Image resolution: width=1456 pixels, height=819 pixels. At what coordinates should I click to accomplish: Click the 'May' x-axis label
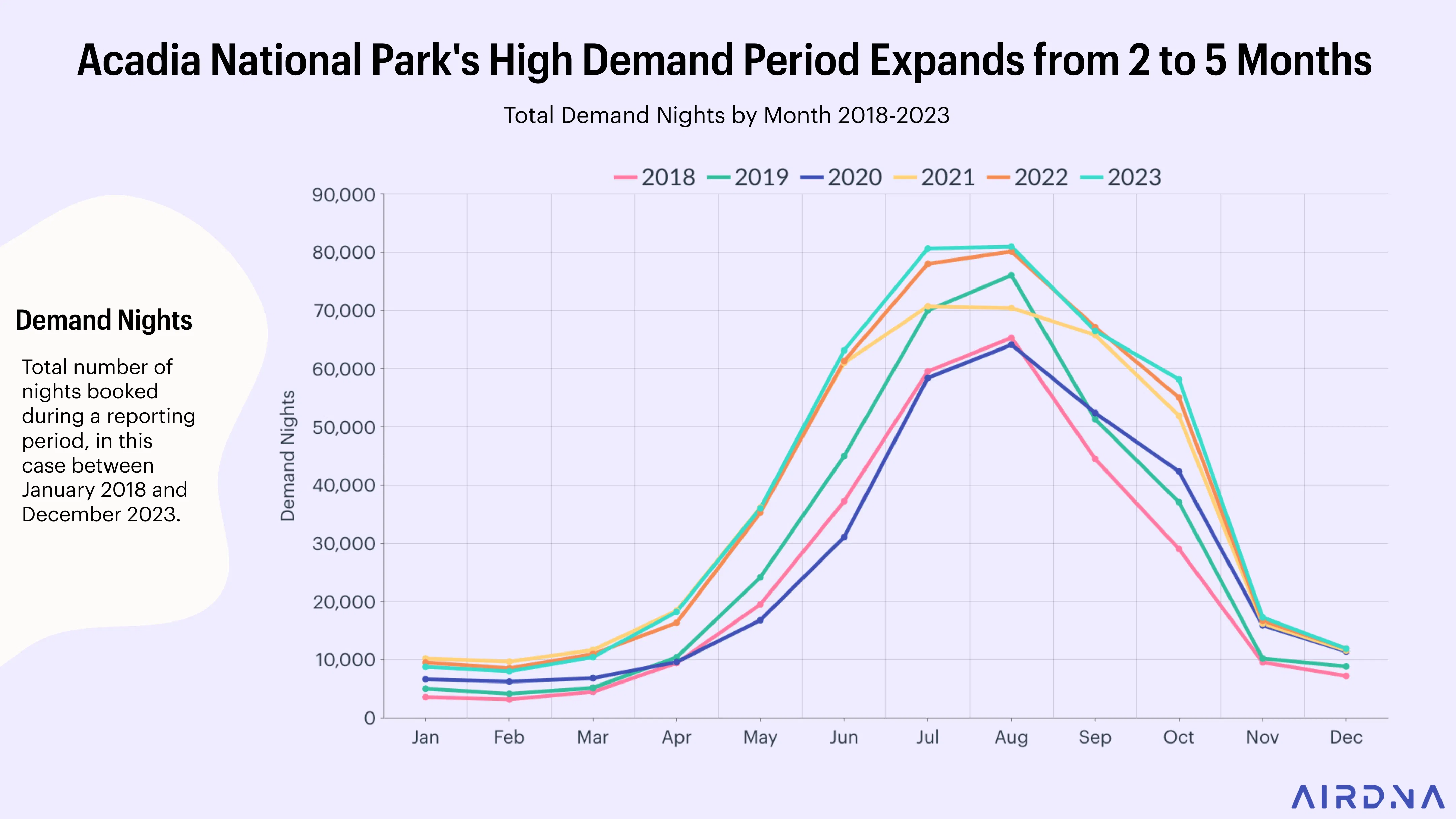coord(760,738)
